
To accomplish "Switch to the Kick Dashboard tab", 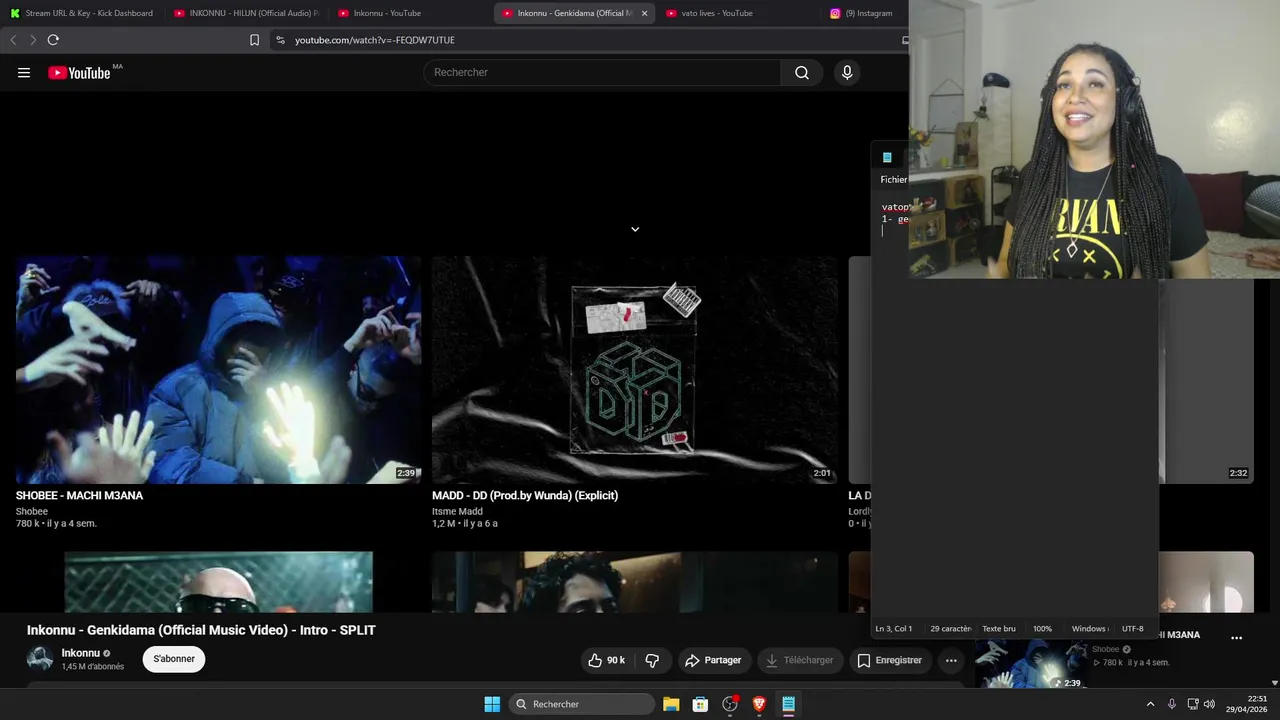I will (x=82, y=13).
